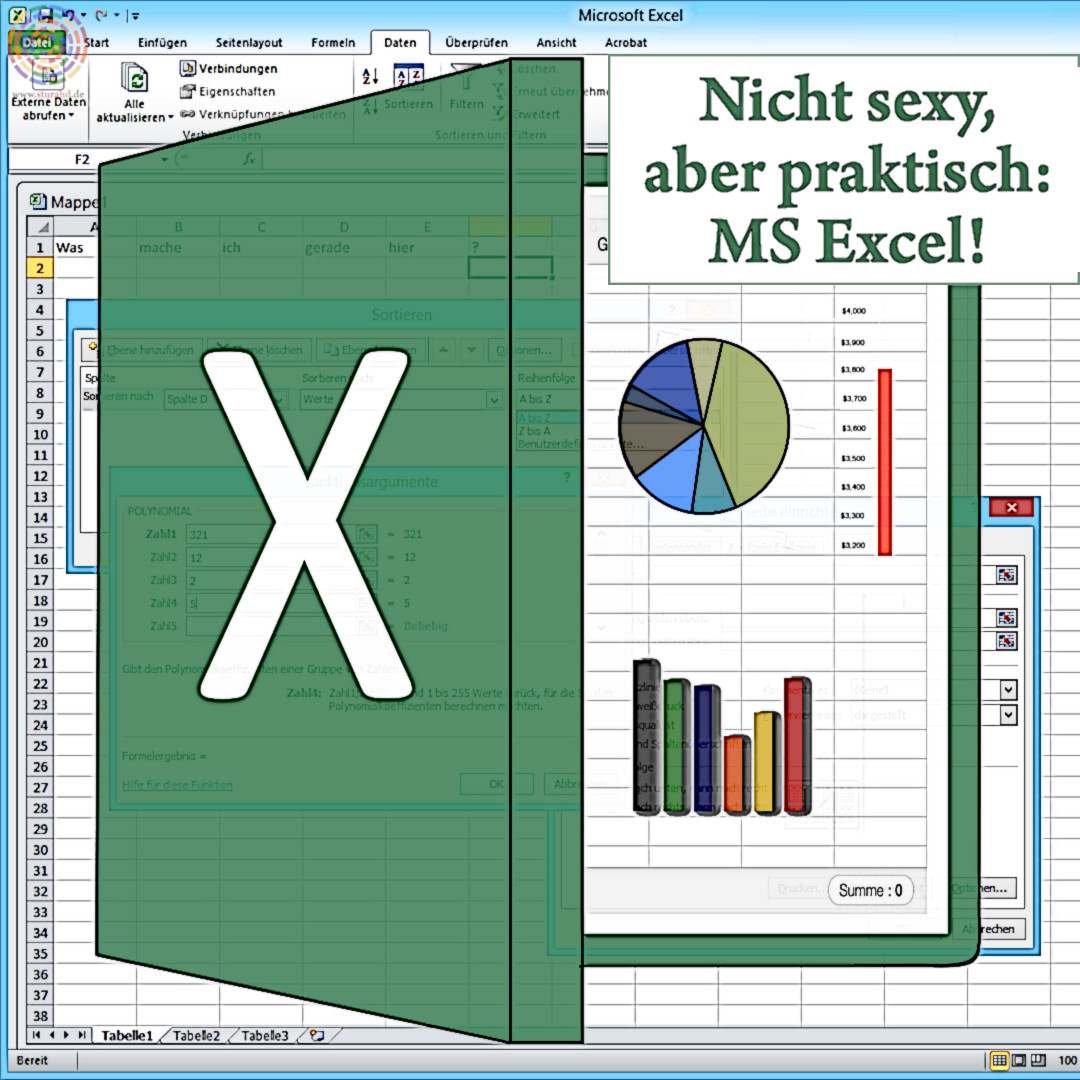The width and height of the screenshot is (1080, 1080).
Task: Jump to first sheet with navigation arrow
Action: coord(36,1035)
